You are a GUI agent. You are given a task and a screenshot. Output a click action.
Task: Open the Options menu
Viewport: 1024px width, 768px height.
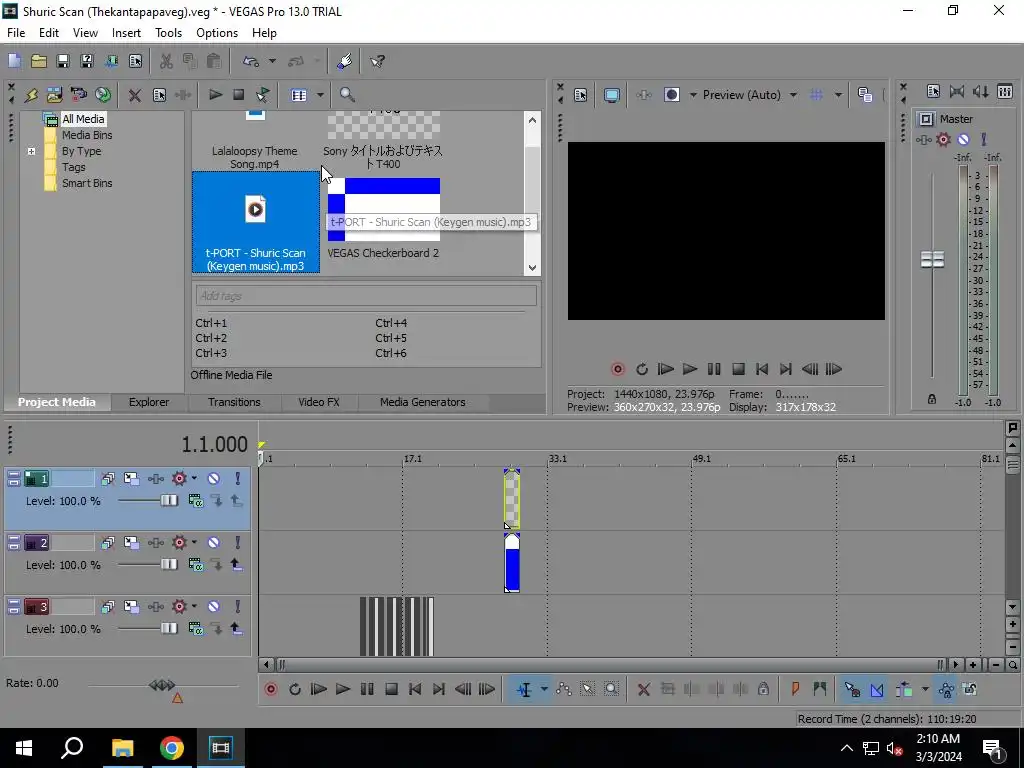click(217, 33)
